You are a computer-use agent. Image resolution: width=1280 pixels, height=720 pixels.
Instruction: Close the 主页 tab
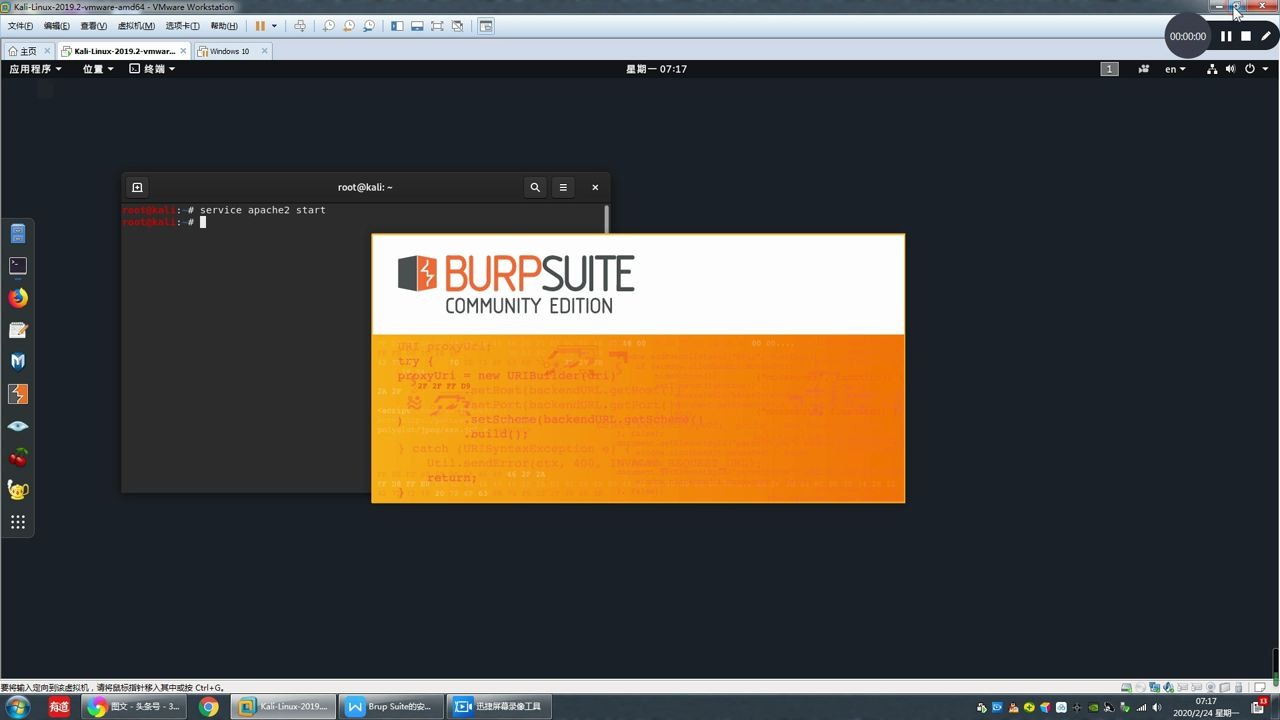(x=49, y=51)
